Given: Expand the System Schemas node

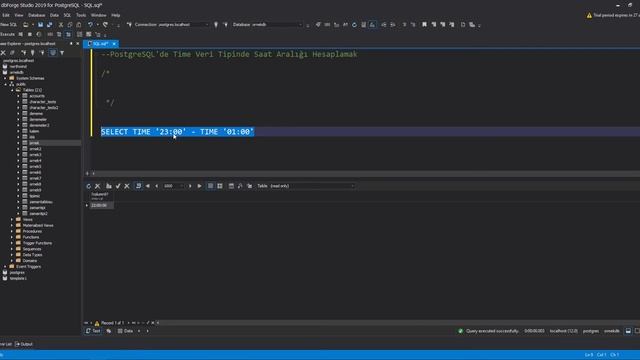Looking at the screenshot, I should (x=6, y=78).
